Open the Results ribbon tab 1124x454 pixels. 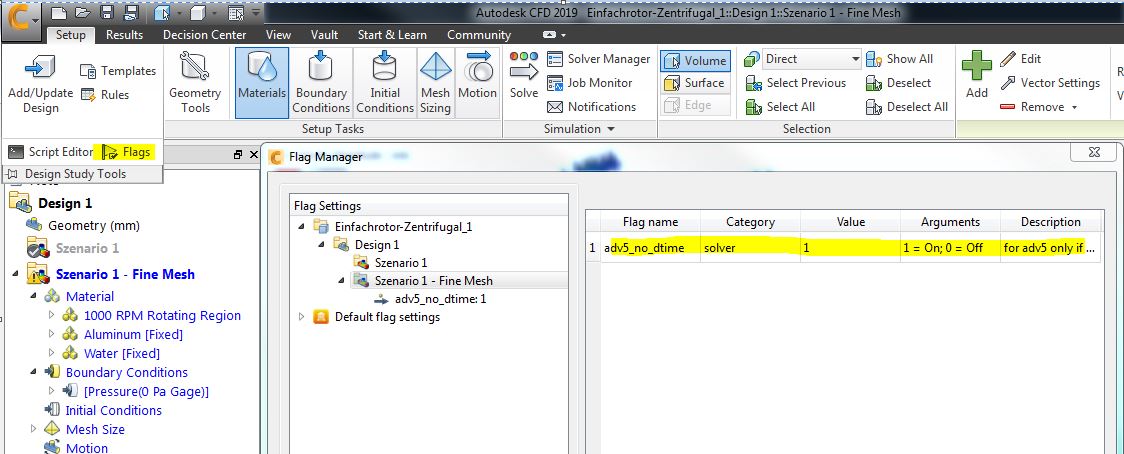124,34
